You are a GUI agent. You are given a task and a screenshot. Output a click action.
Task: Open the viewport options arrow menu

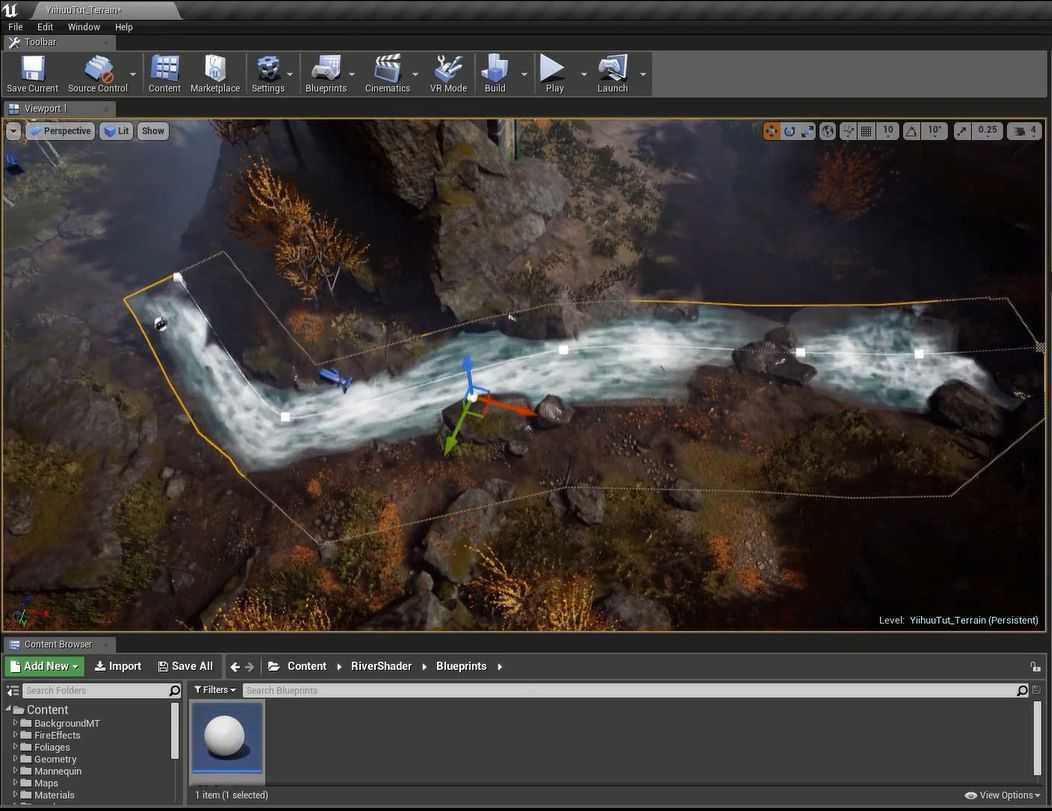[x=13, y=131]
